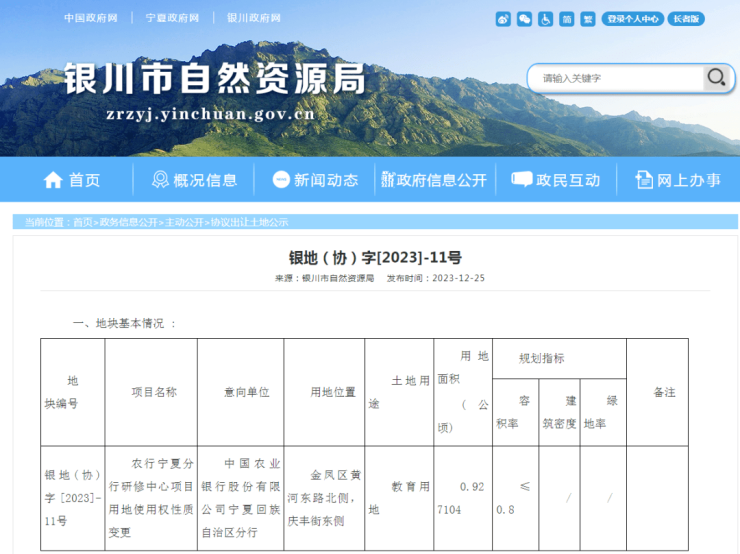This screenshot has width=740, height=554.
Task: Click the section heading 一、地块基本情况
Action: 125,323
